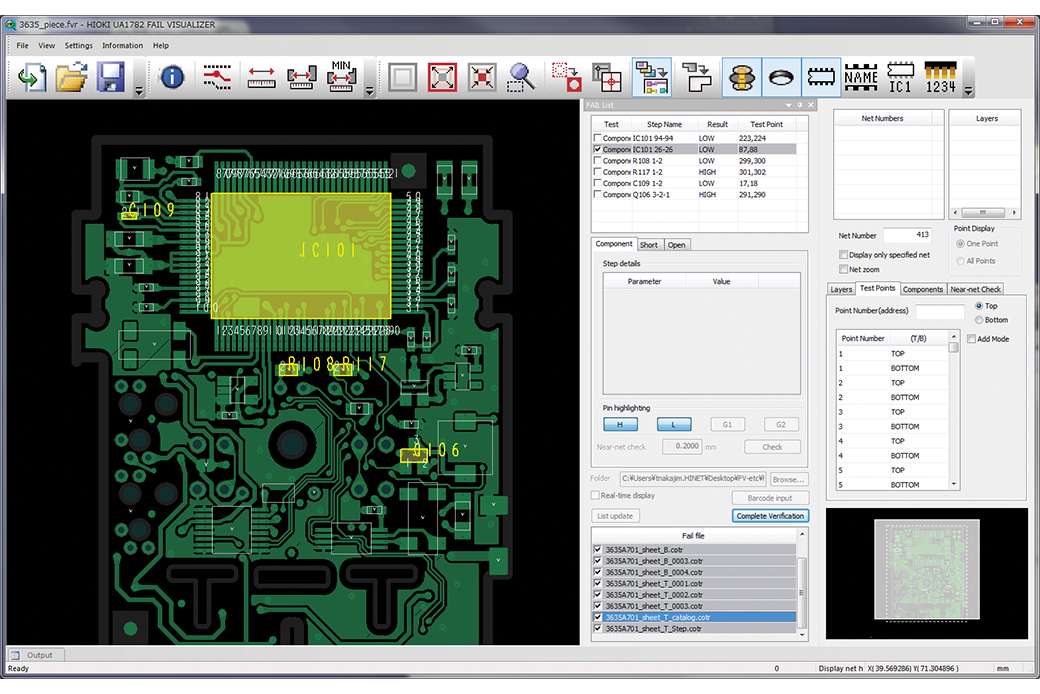Switch to the Near-net Check tab

tap(977, 289)
